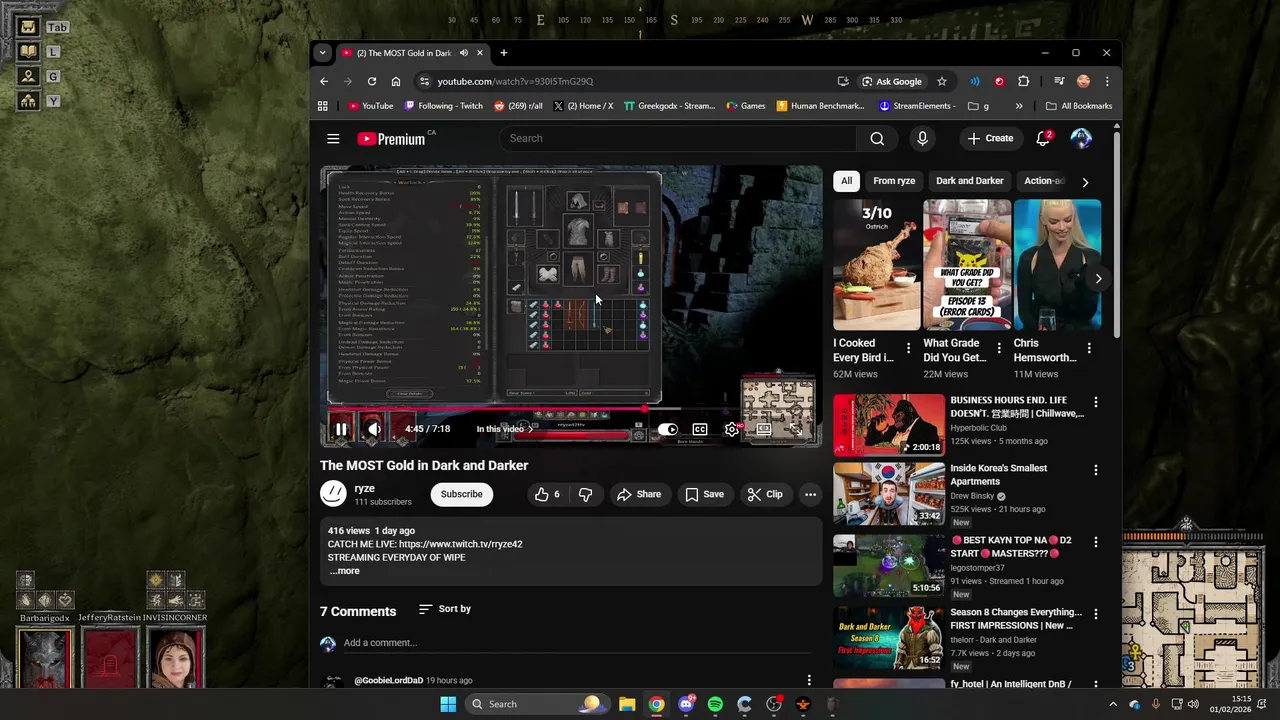
Task: Go to YouTube Premium home logo
Action: (392, 139)
